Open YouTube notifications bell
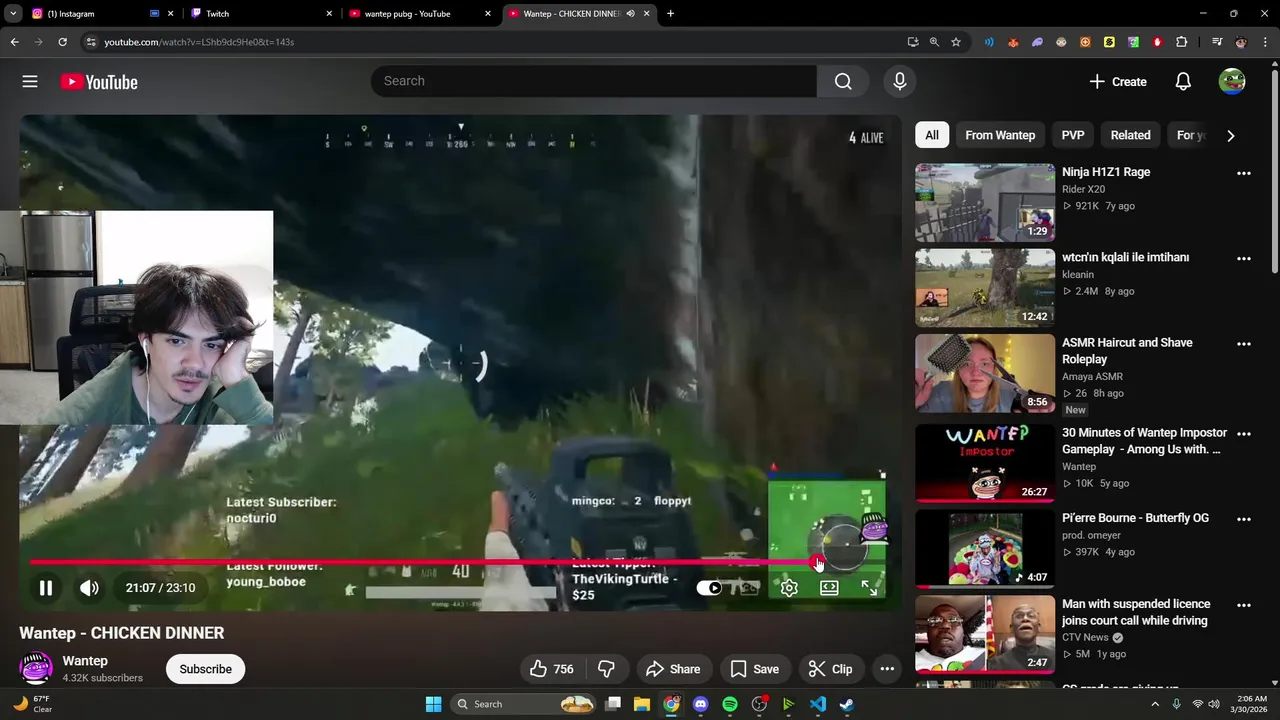Viewport: 1280px width, 720px height. point(1183,82)
